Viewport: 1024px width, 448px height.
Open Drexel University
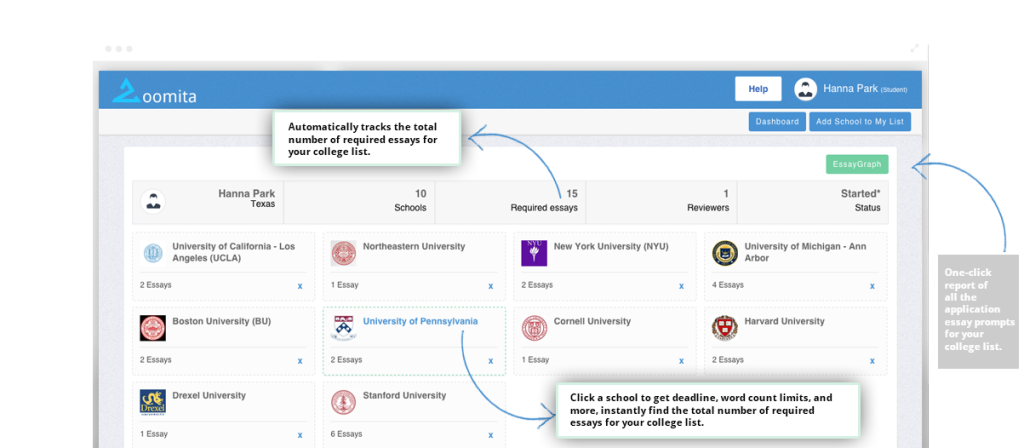pos(209,395)
